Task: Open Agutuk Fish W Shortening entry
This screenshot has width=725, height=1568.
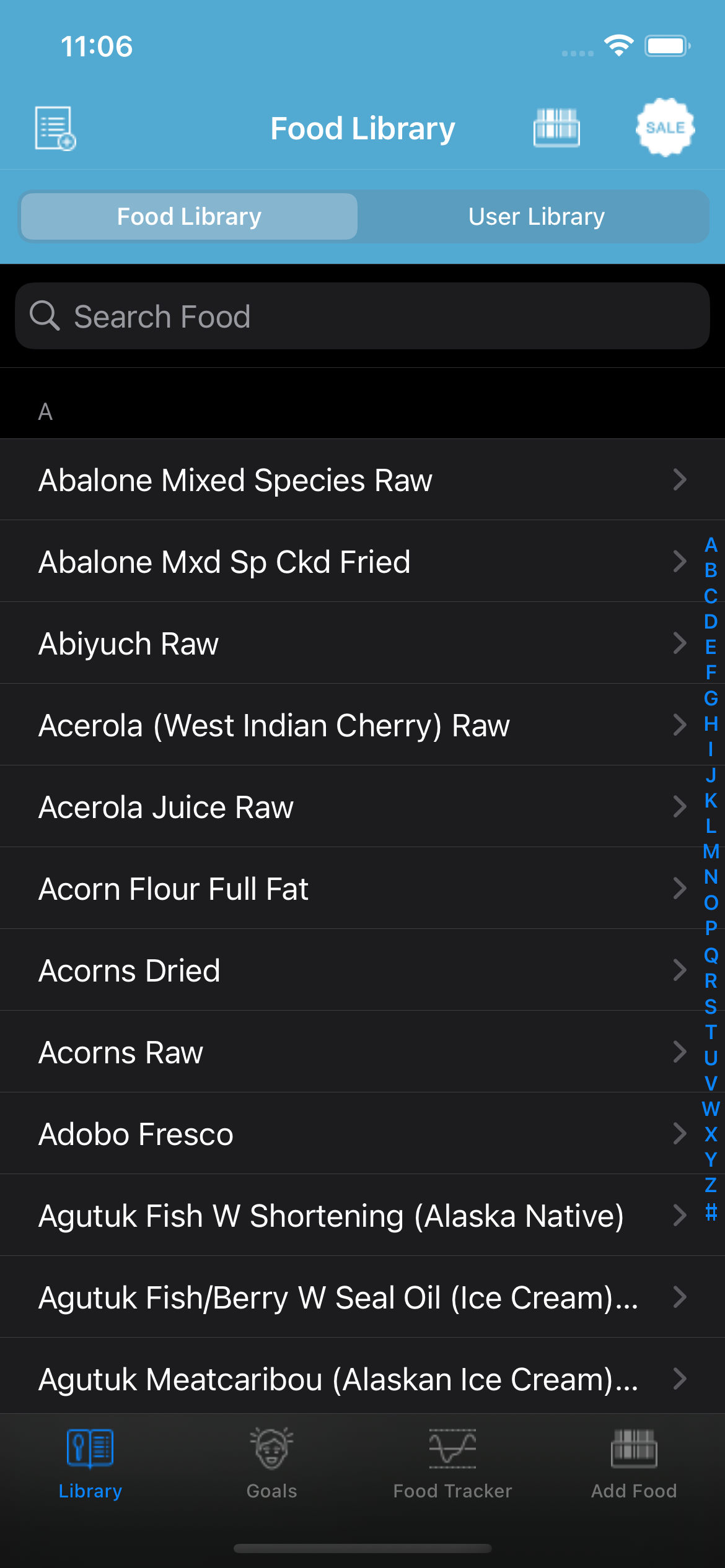Action: click(x=331, y=1216)
